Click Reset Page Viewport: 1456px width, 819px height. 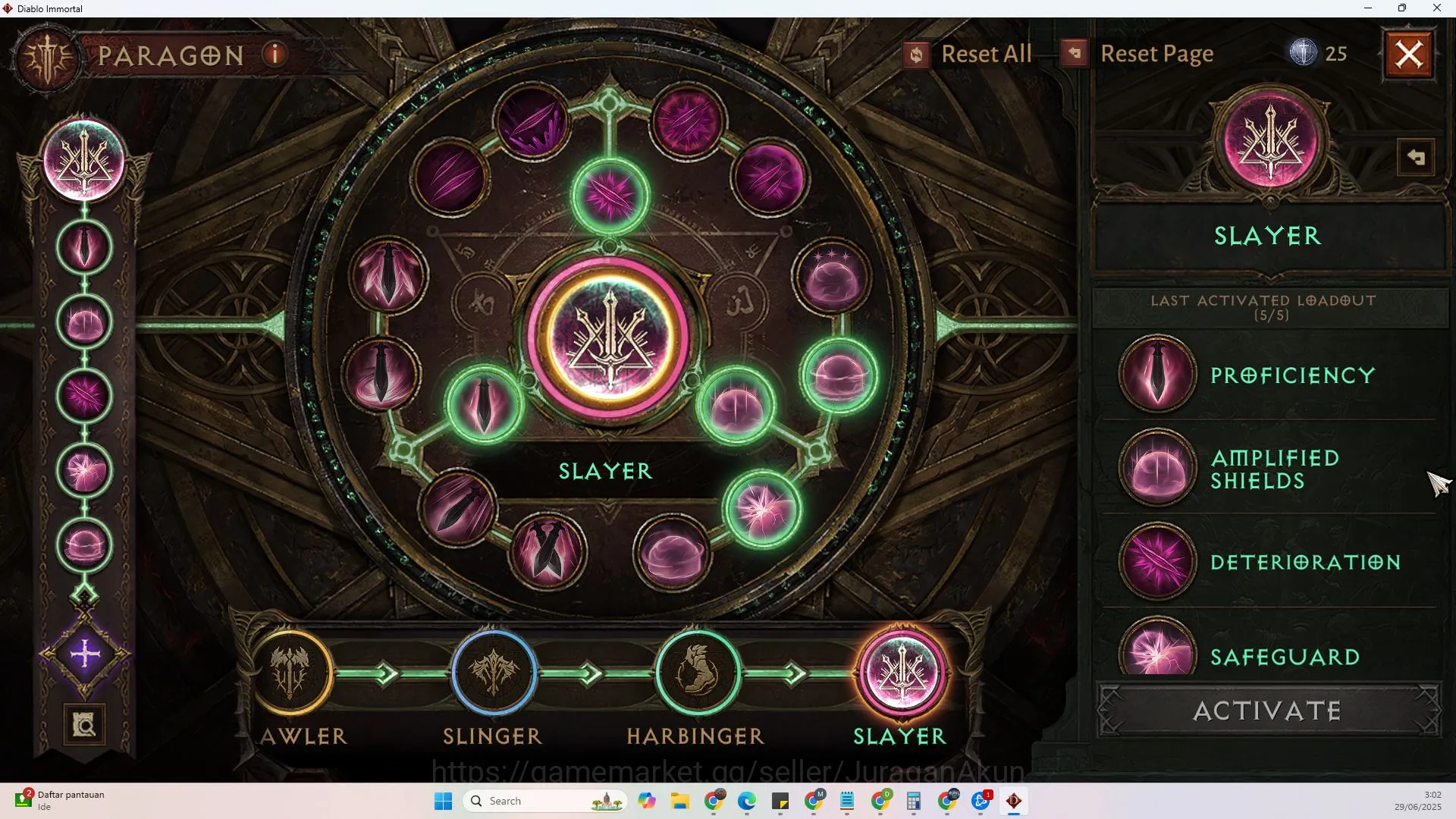pos(1137,54)
